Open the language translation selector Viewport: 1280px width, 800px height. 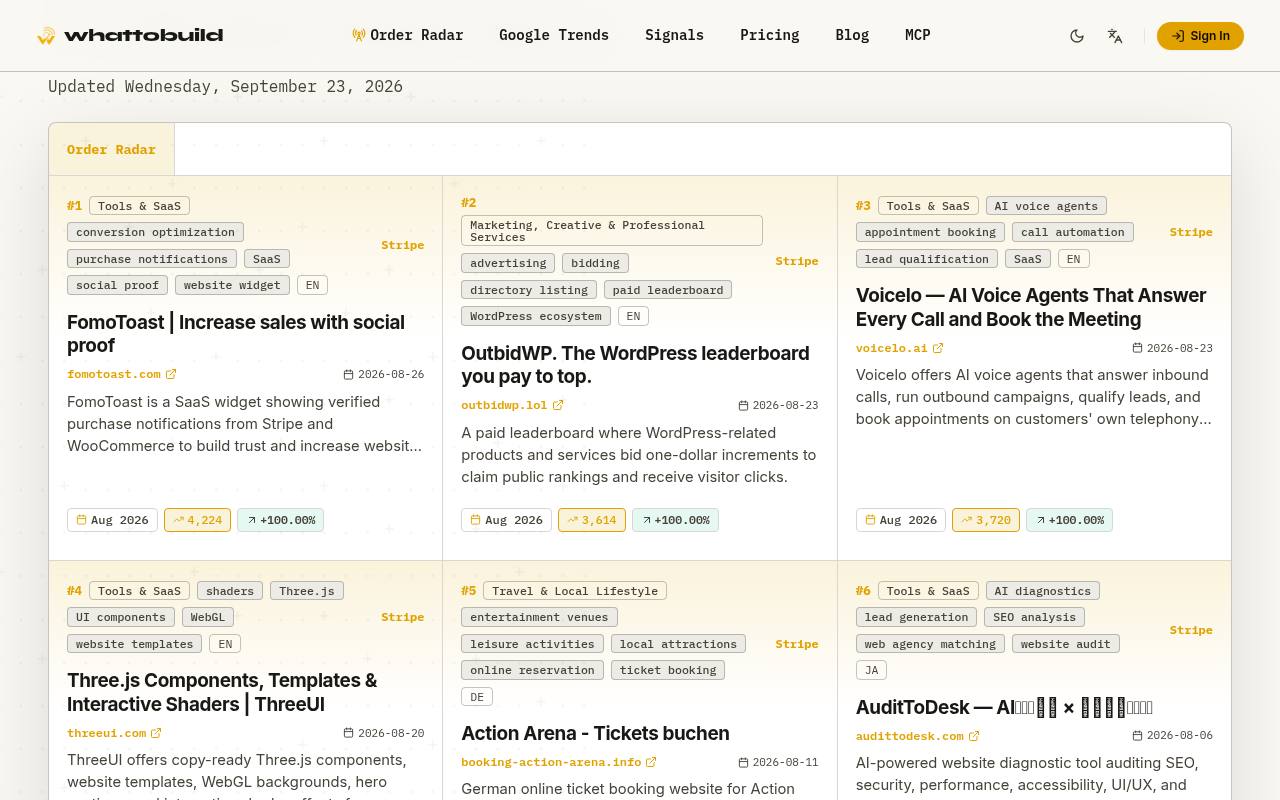[x=1115, y=36]
